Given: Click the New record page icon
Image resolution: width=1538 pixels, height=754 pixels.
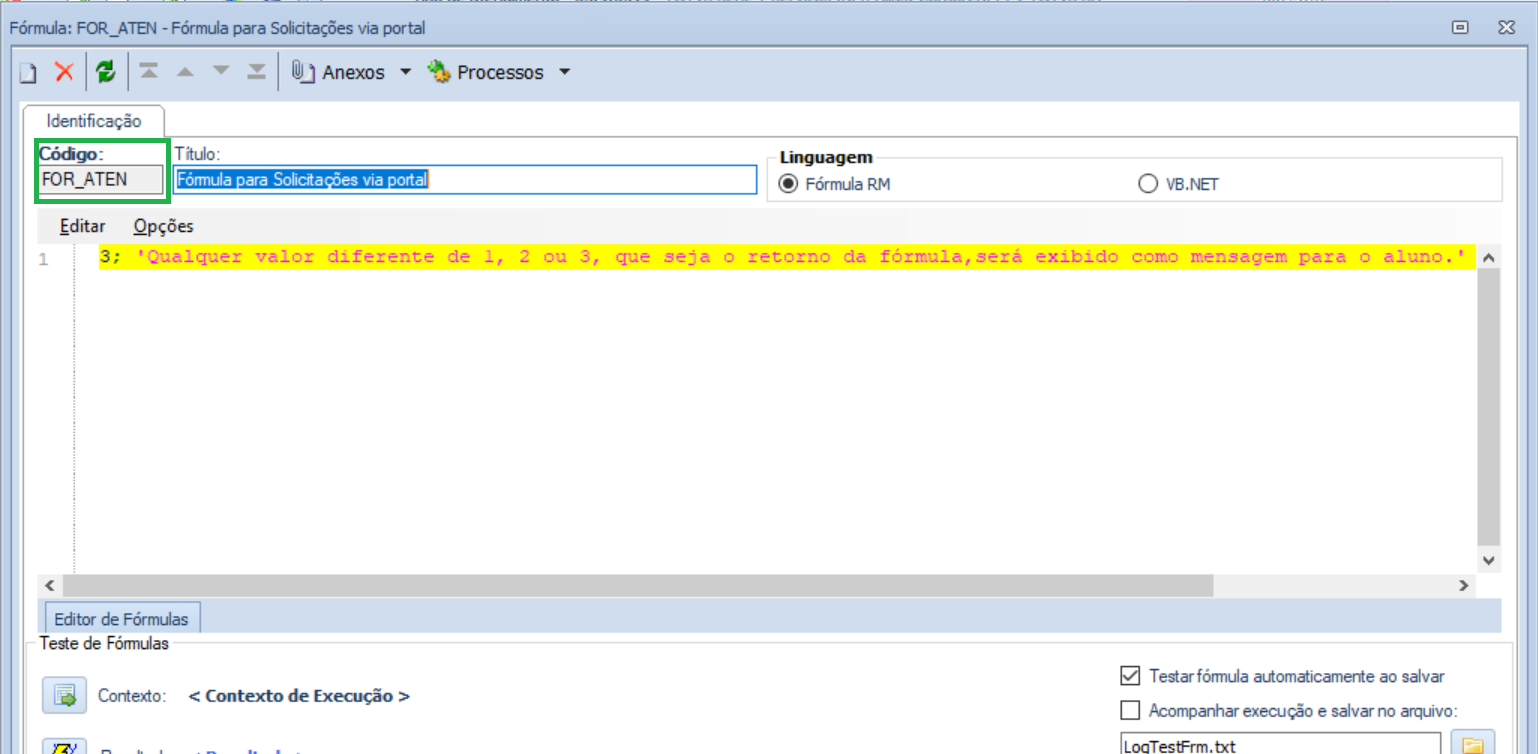Looking at the screenshot, I should click(28, 73).
